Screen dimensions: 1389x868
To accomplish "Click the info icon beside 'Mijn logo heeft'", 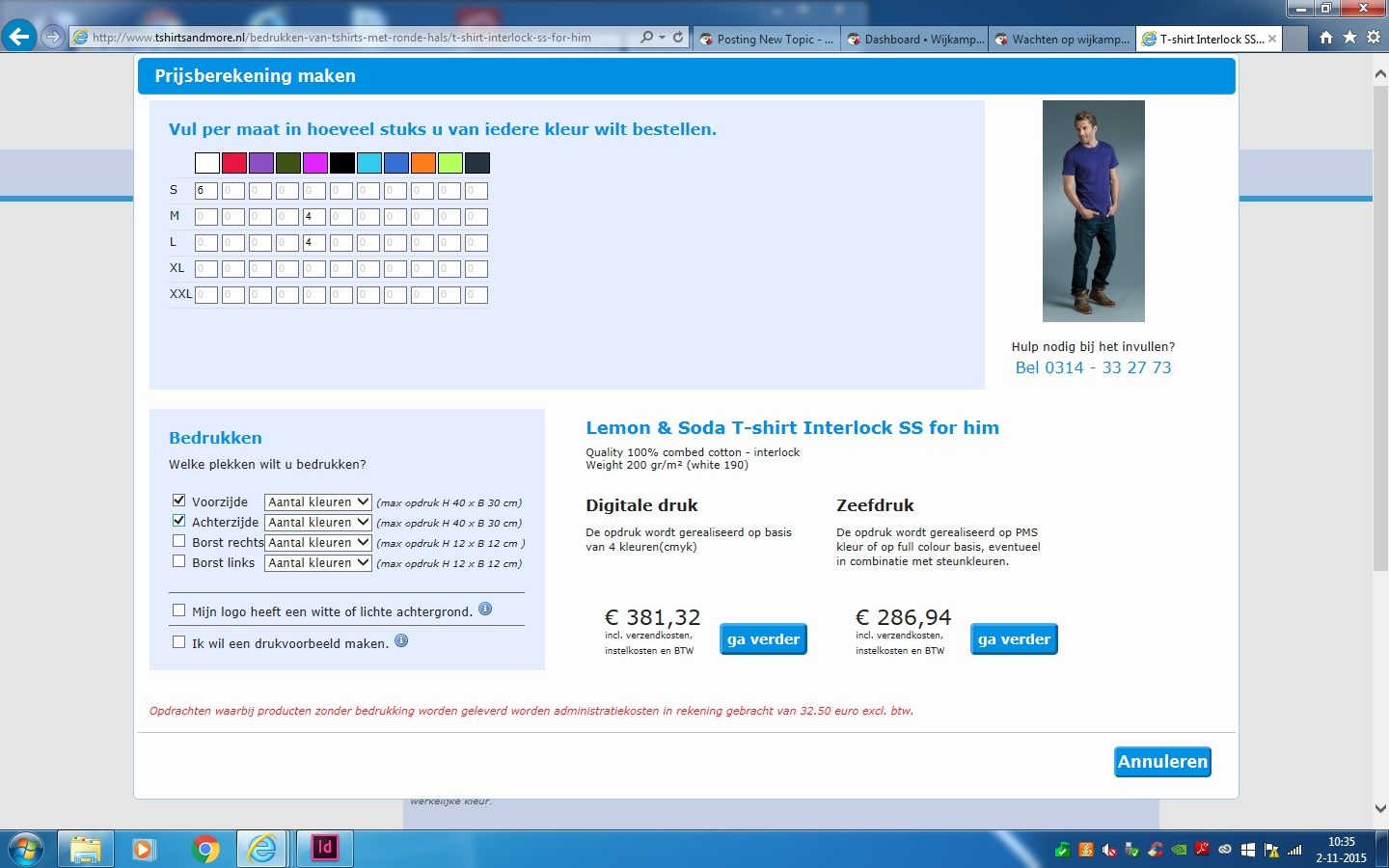I will coord(485,609).
